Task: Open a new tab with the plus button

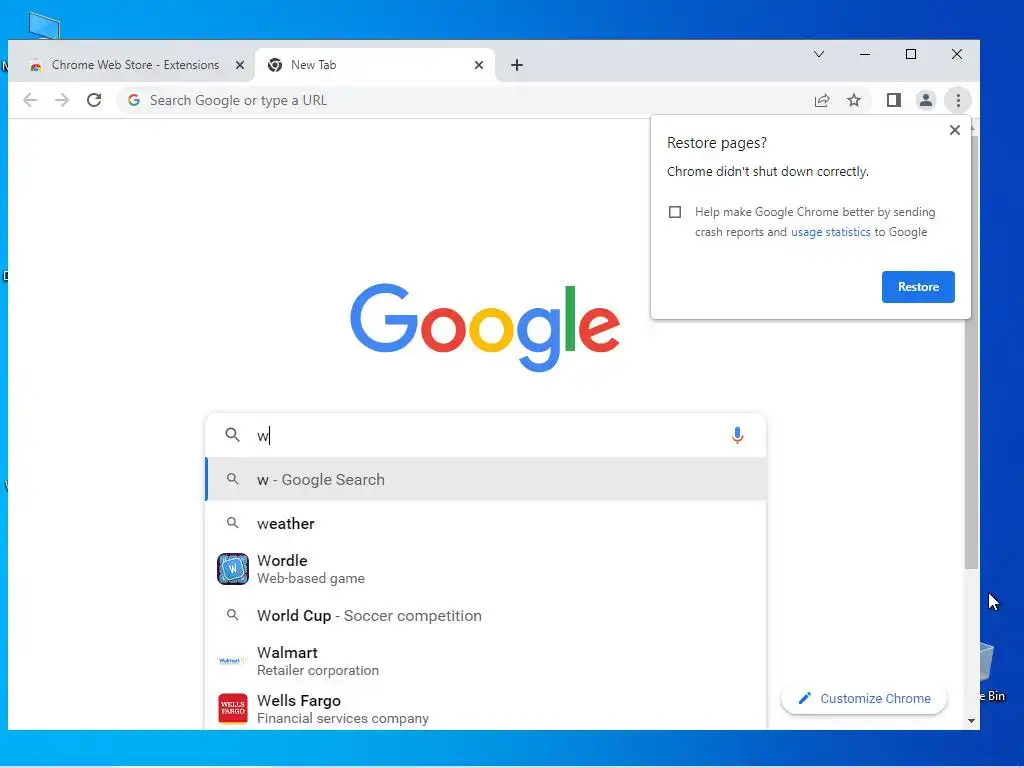Action: tap(517, 65)
